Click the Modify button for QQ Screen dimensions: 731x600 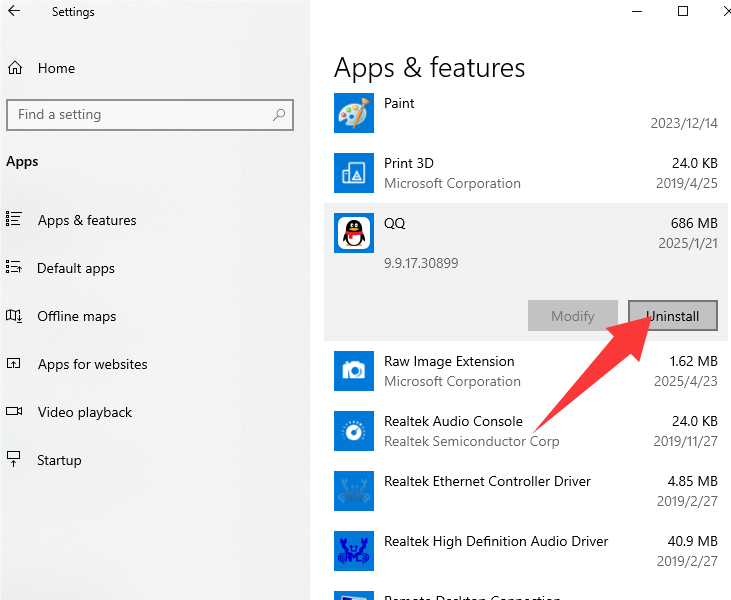tap(573, 316)
